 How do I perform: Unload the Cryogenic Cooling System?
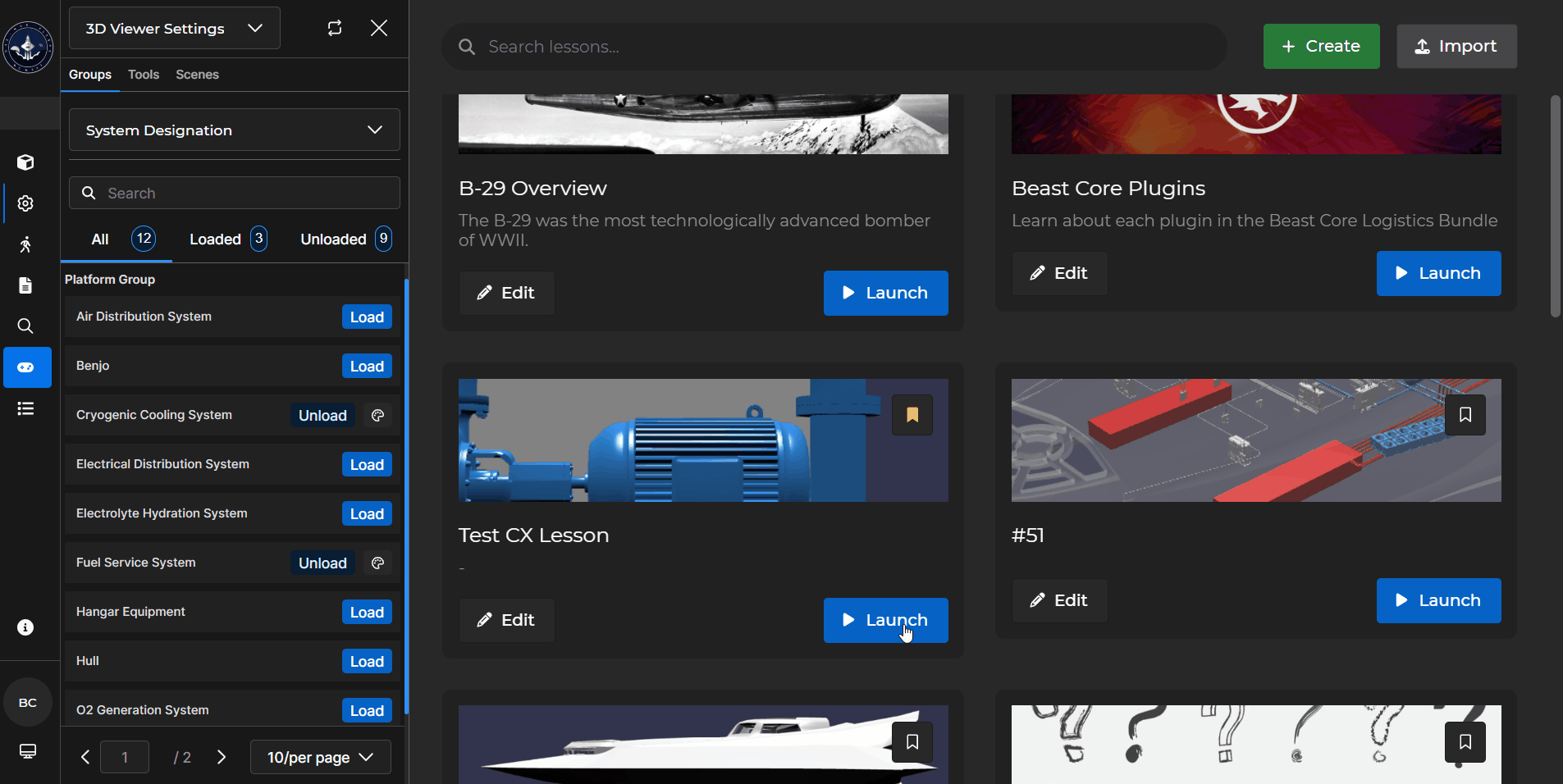[322, 416]
